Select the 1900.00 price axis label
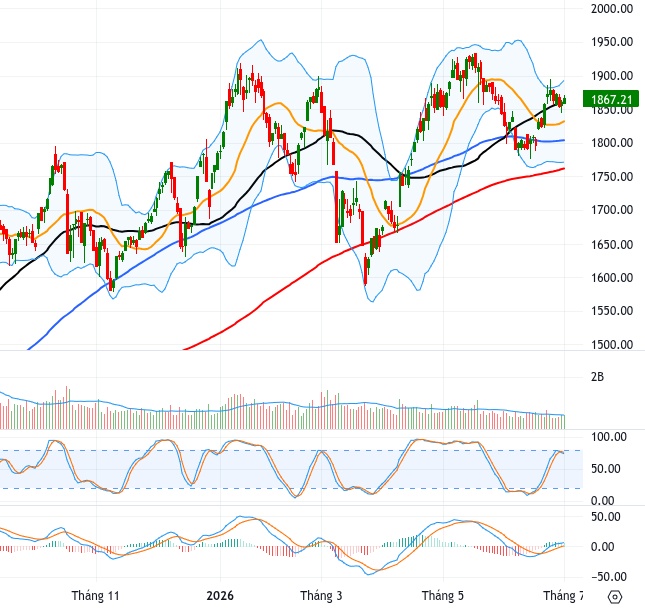The image size is (645, 609). pyautogui.click(x=612, y=76)
